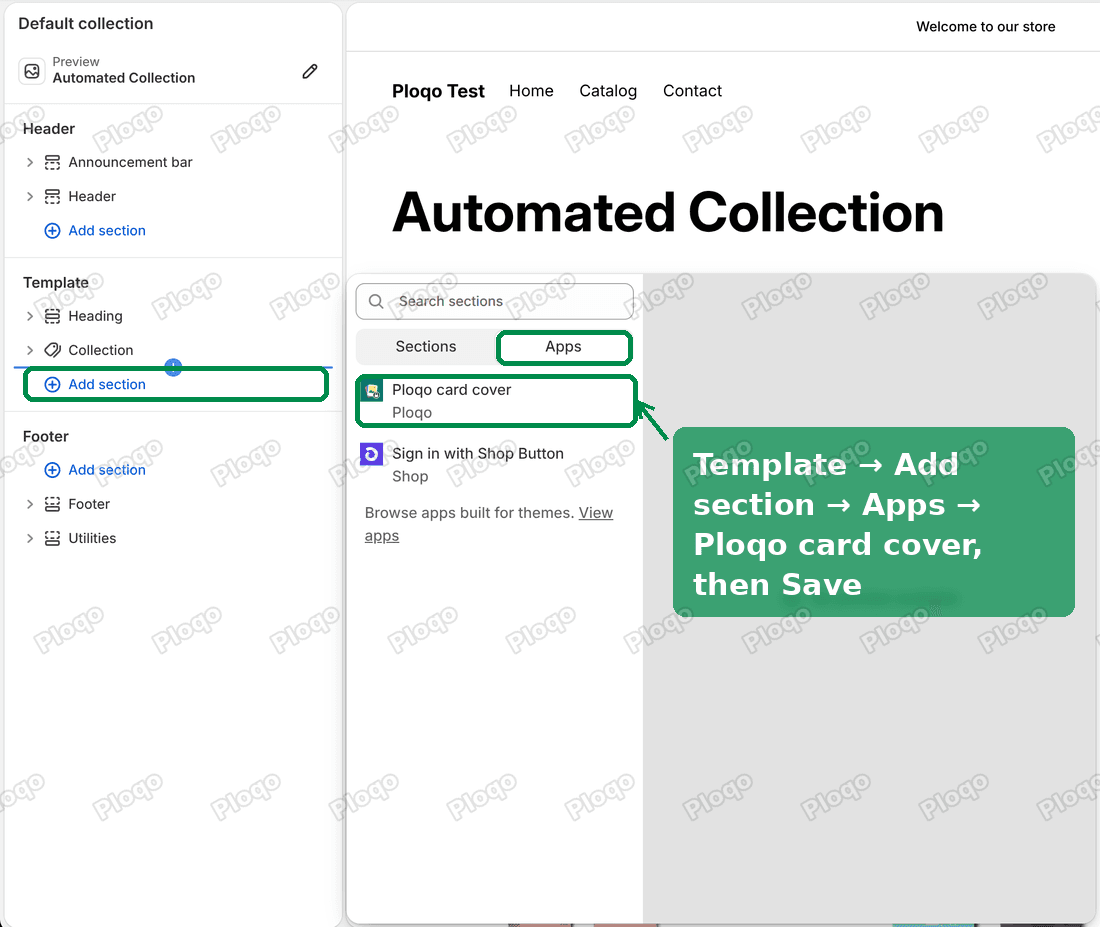Click the plus icon in Footer Add section

click(x=53, y=470)
